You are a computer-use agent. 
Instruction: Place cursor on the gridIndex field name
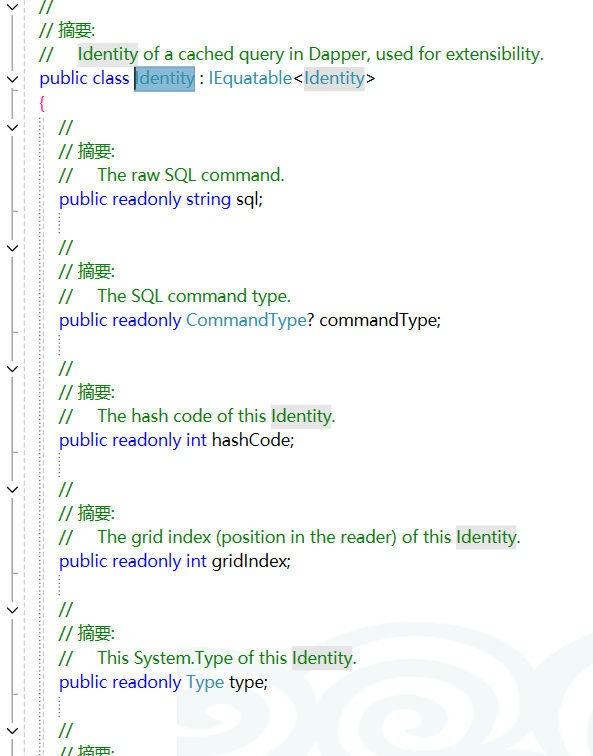249,561
